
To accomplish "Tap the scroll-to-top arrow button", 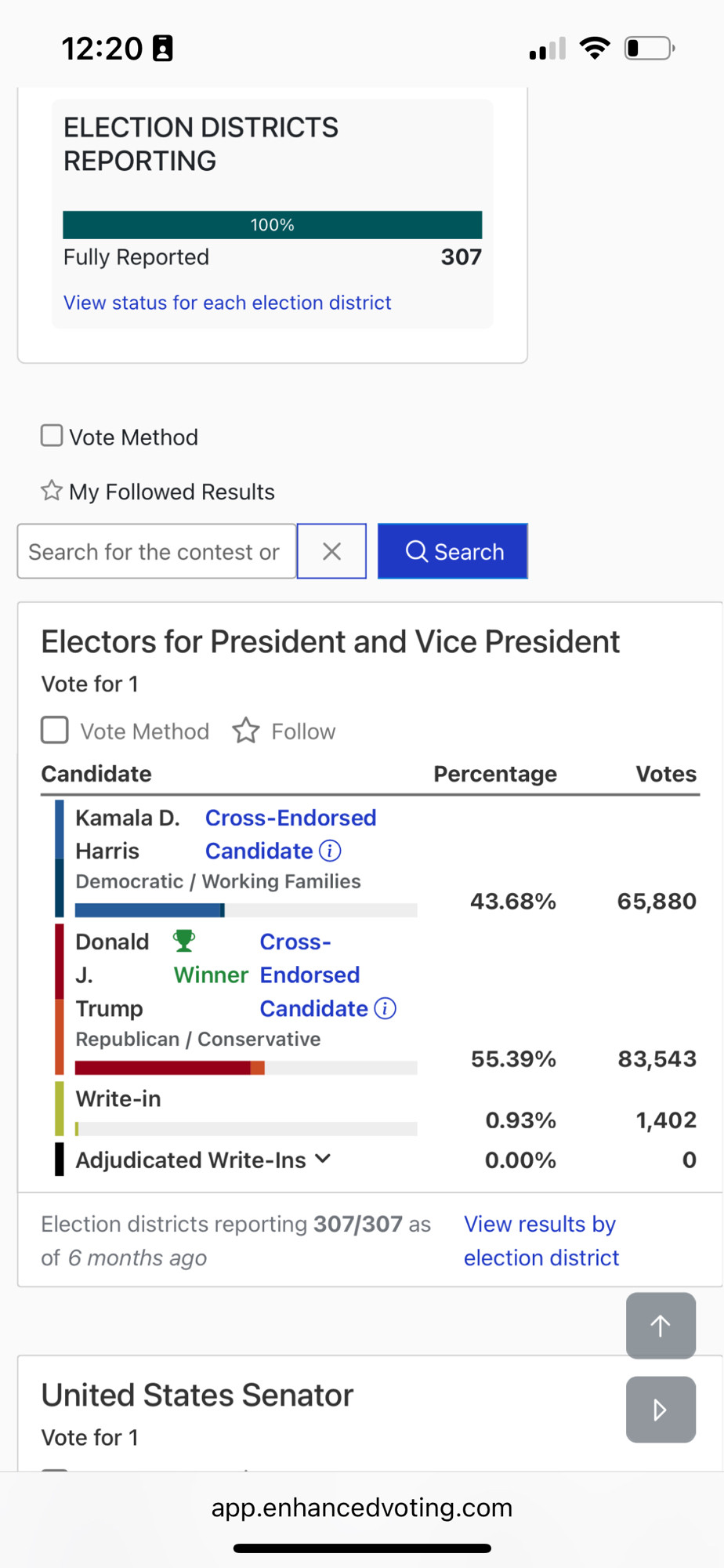I will [661, 1326].
